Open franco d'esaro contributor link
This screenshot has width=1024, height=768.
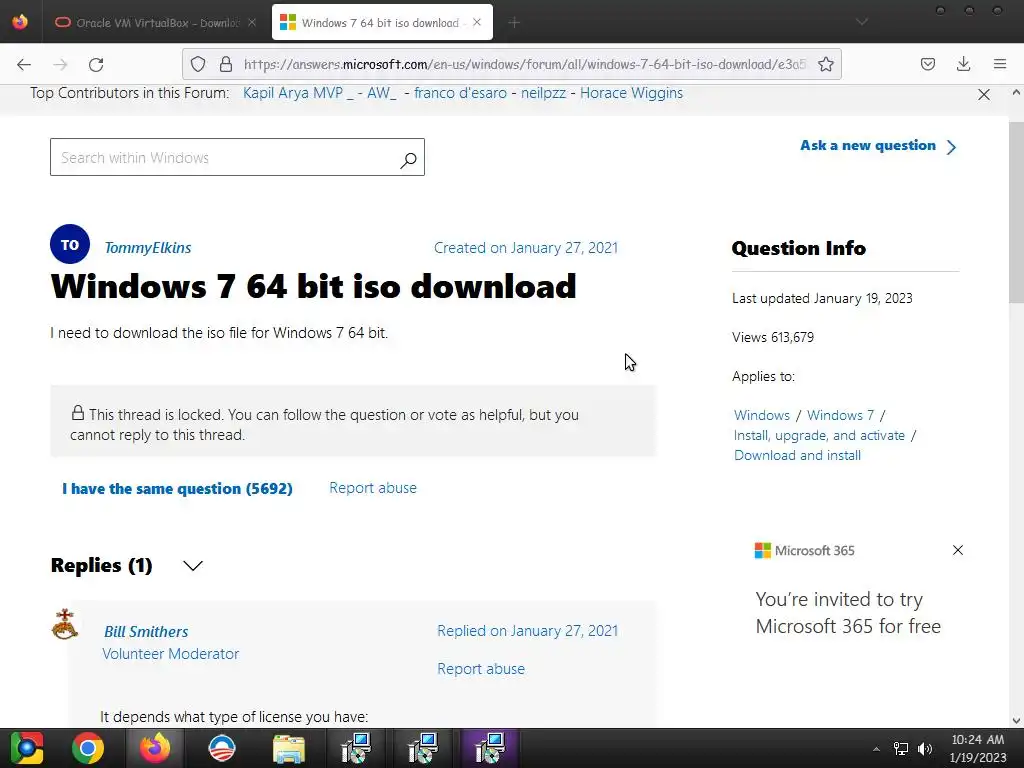(460, 93)
